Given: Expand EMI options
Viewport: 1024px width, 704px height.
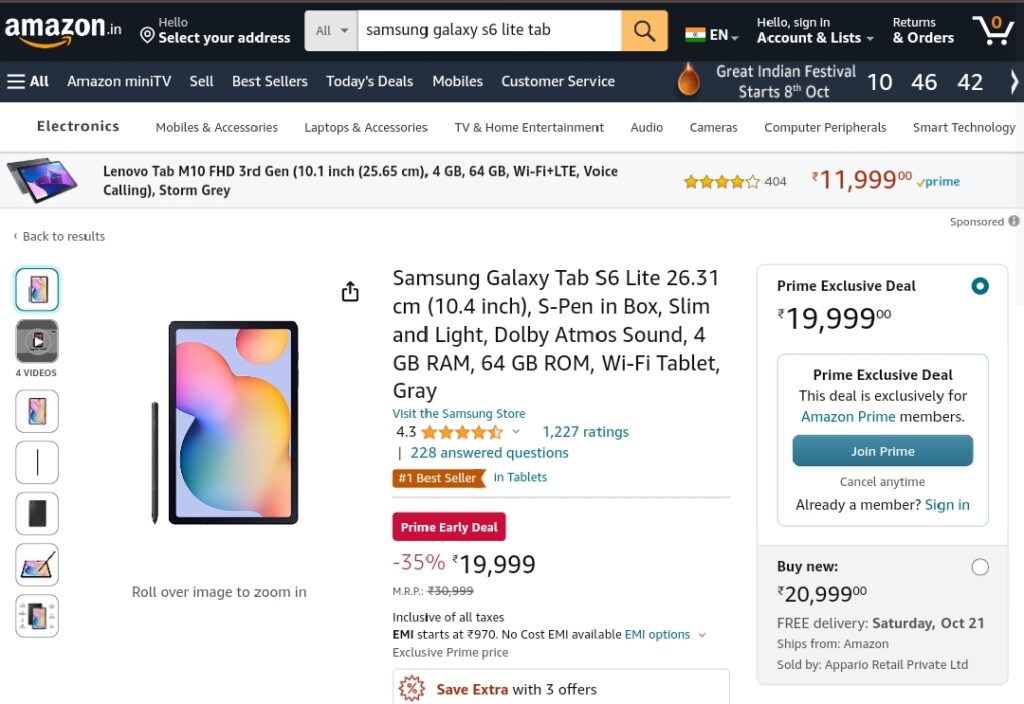Looking at the screenshot, I should (665, 634).
